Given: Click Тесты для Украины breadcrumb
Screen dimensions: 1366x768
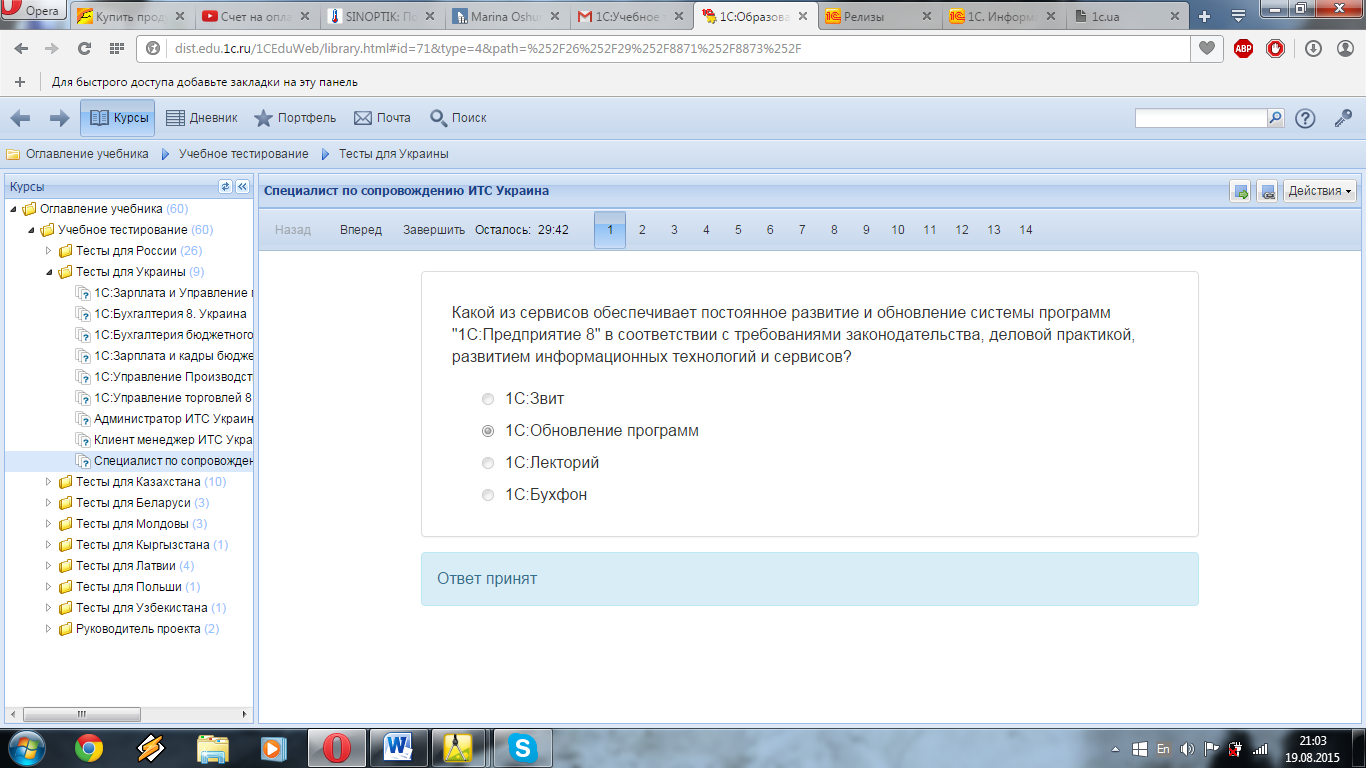Looking at the screenshot, I should (x=393, y=154).
